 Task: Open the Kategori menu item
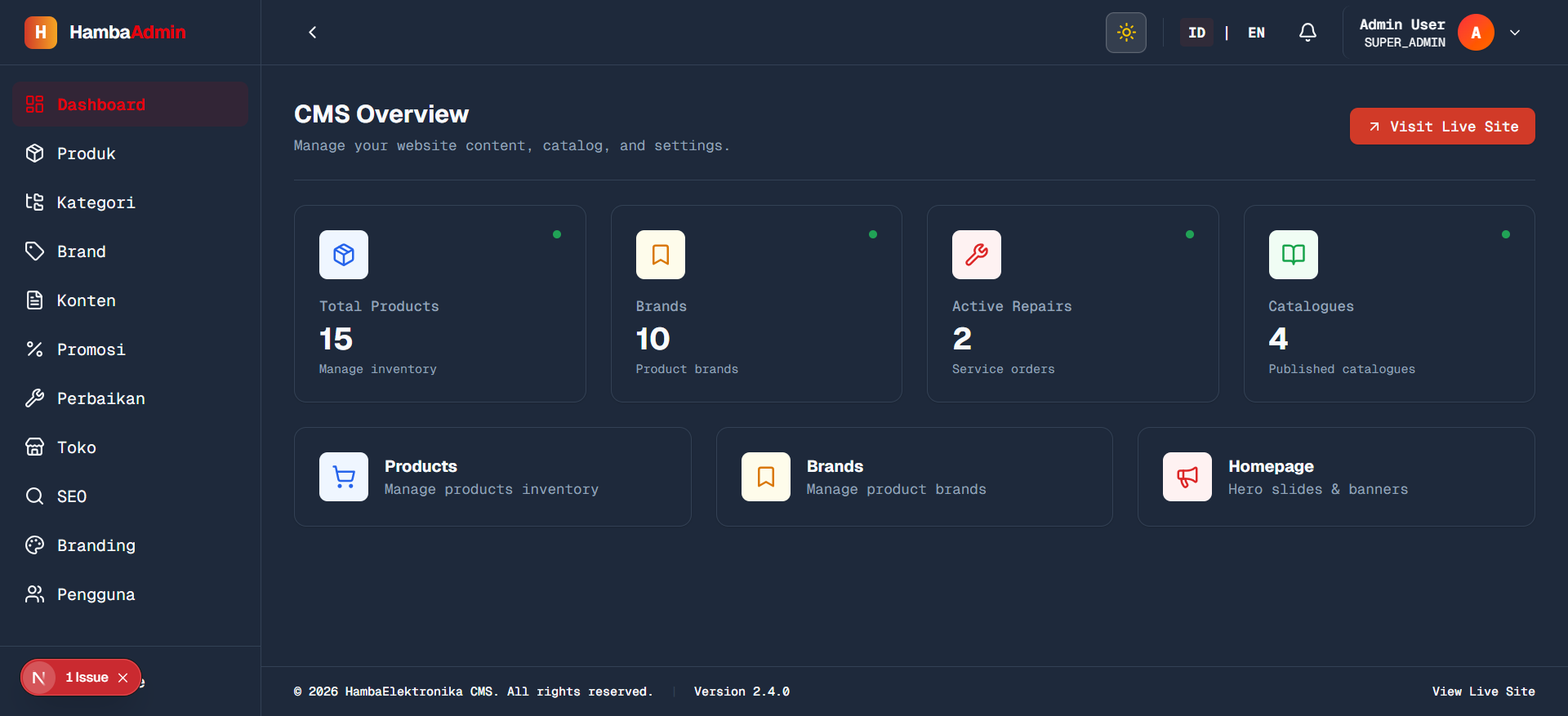(x=131, y=202)
